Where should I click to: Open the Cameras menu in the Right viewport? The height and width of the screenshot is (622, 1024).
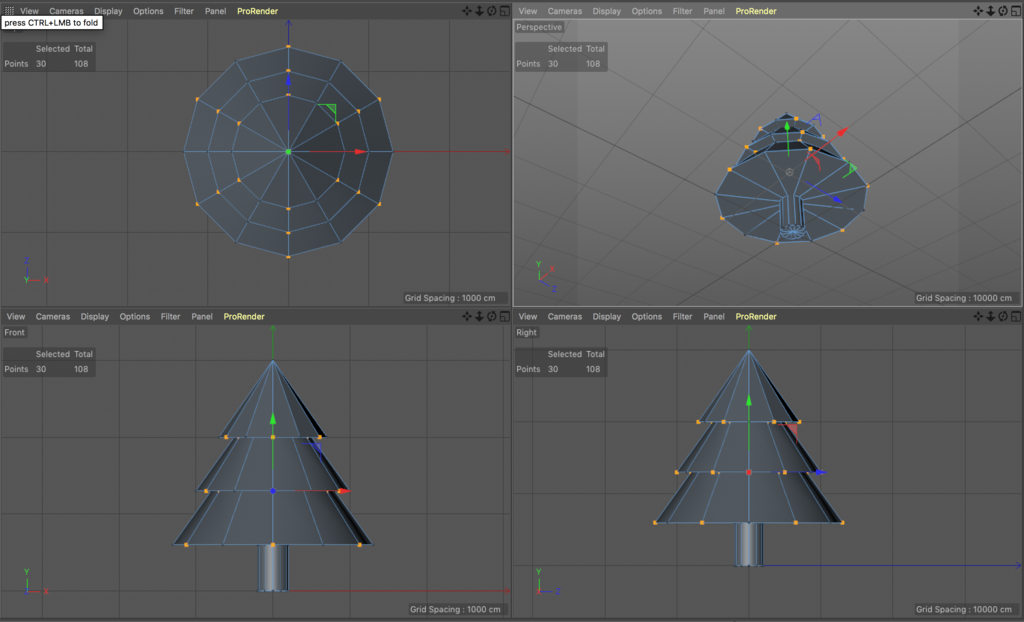pyautogui.click(x=565, y=316)
